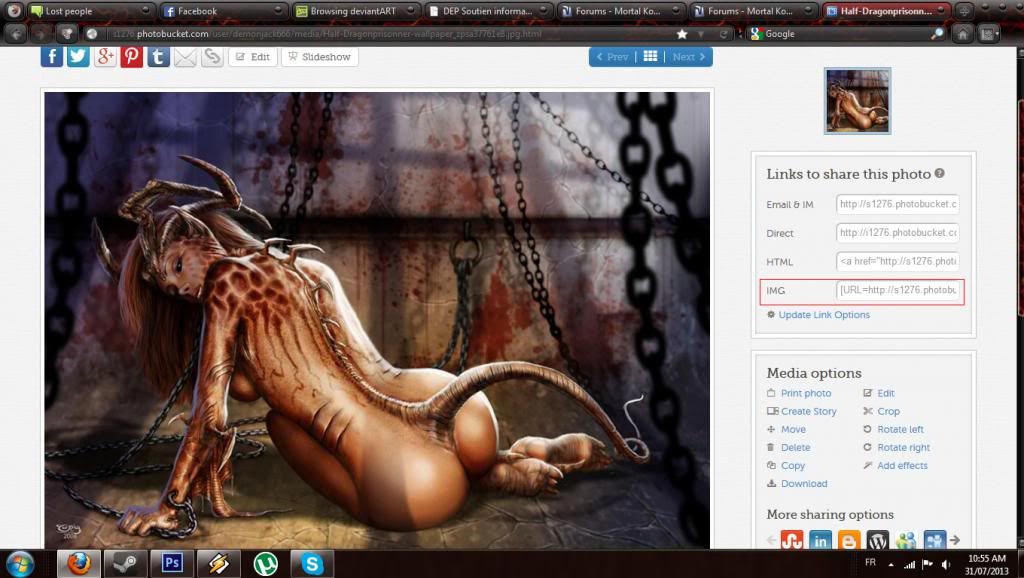
Task: Share on WordPress
Action: pos(878,540)
